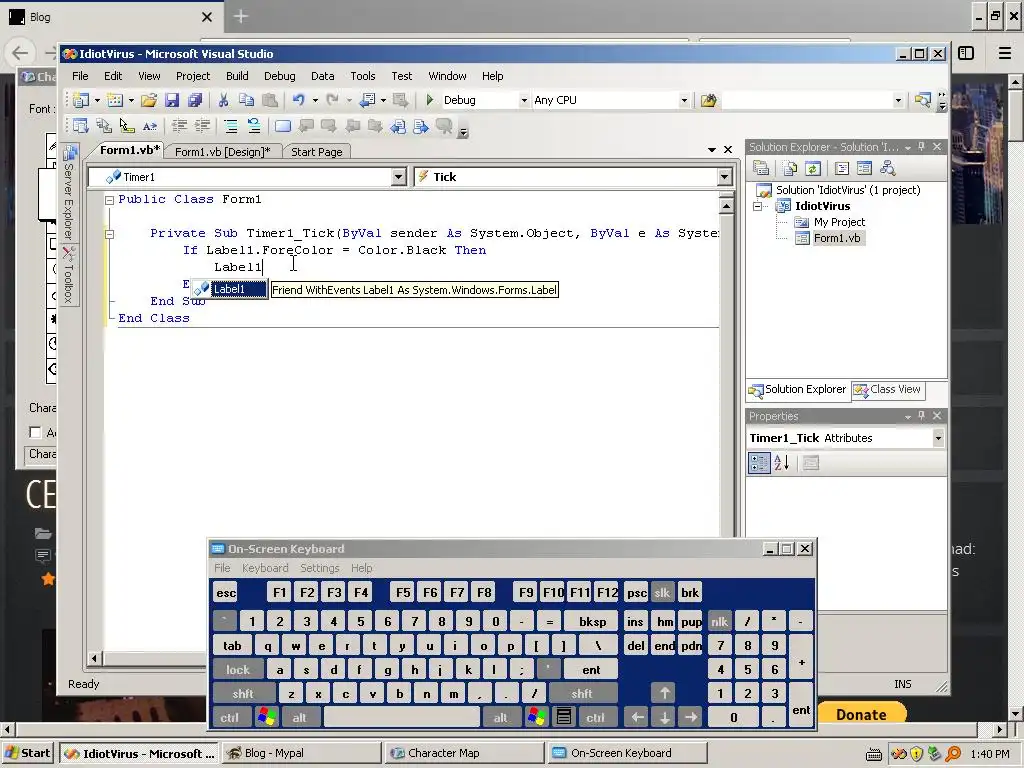This screenshot has height=768, width=1024.
Task: Open the Timer1 class name dropdown
Action: point(398,177)
